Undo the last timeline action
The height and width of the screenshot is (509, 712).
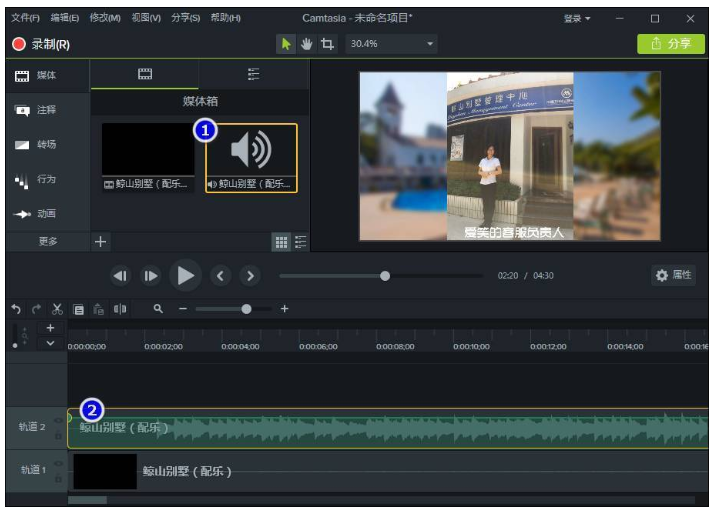15,309
